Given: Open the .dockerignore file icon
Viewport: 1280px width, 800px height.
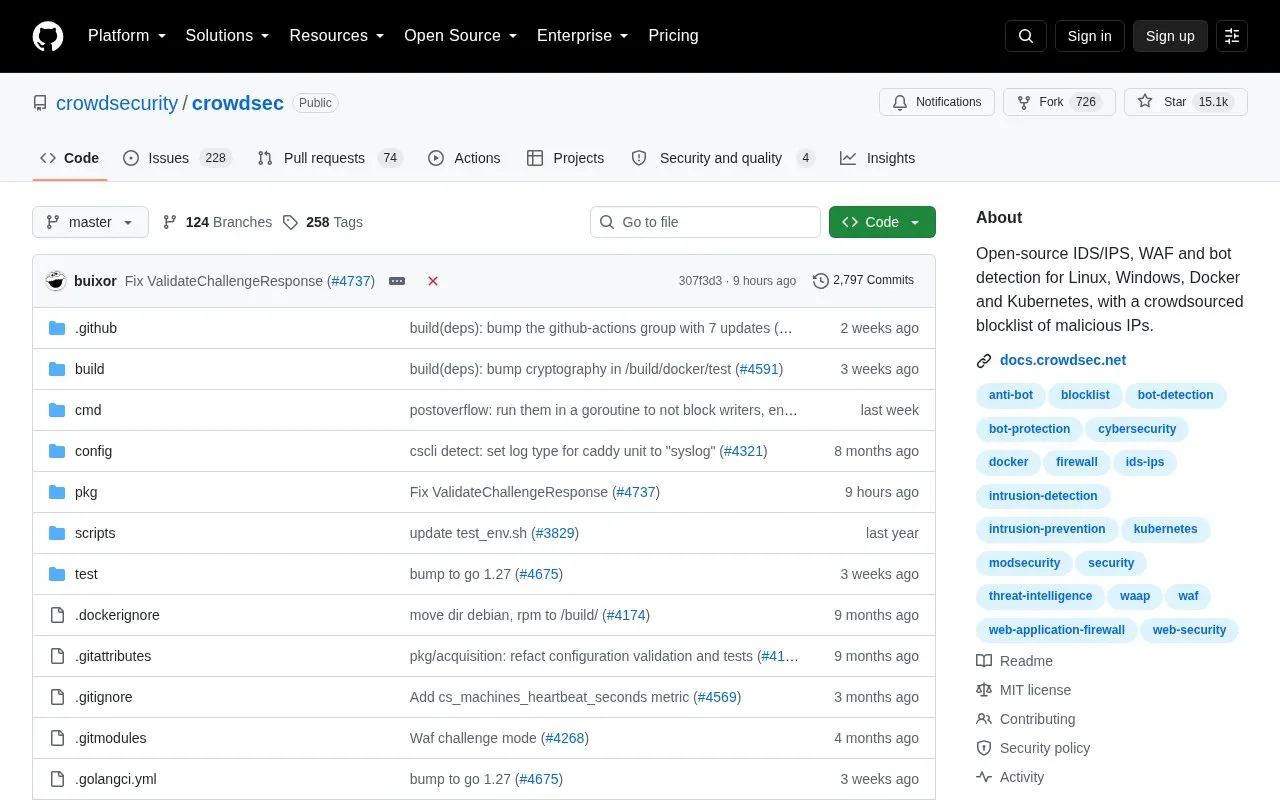Looking at the screenshot, I should (57, 615).
